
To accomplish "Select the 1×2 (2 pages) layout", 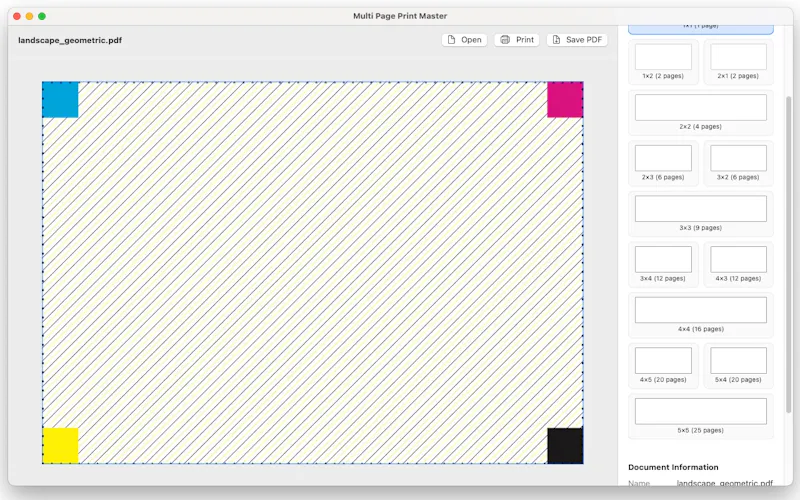I will (x=663, y=62).
